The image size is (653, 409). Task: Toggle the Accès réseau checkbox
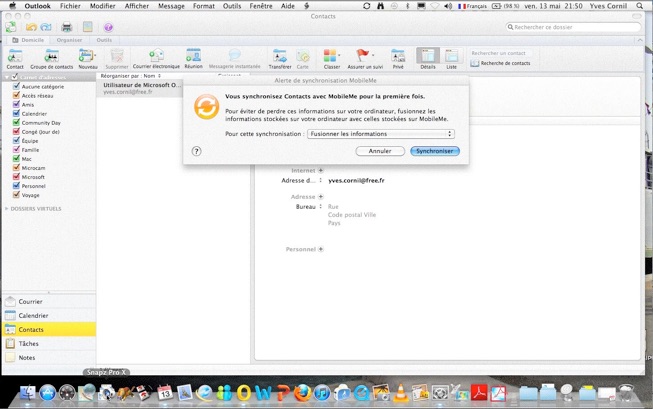(16, 95)
